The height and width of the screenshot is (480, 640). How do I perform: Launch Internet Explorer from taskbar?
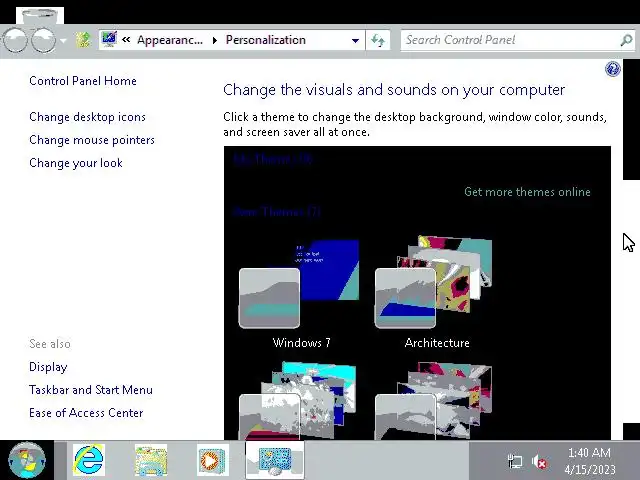click(x=89, y=460)
